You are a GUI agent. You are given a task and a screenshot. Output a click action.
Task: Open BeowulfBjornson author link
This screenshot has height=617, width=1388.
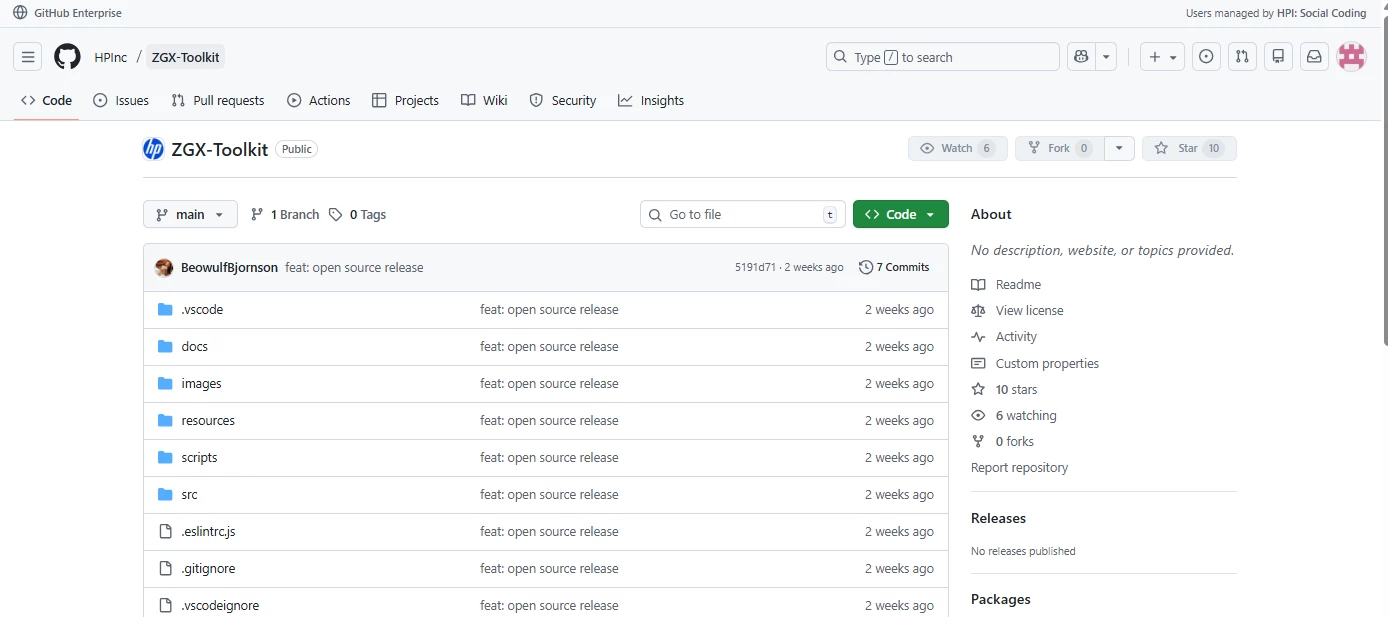229,267
